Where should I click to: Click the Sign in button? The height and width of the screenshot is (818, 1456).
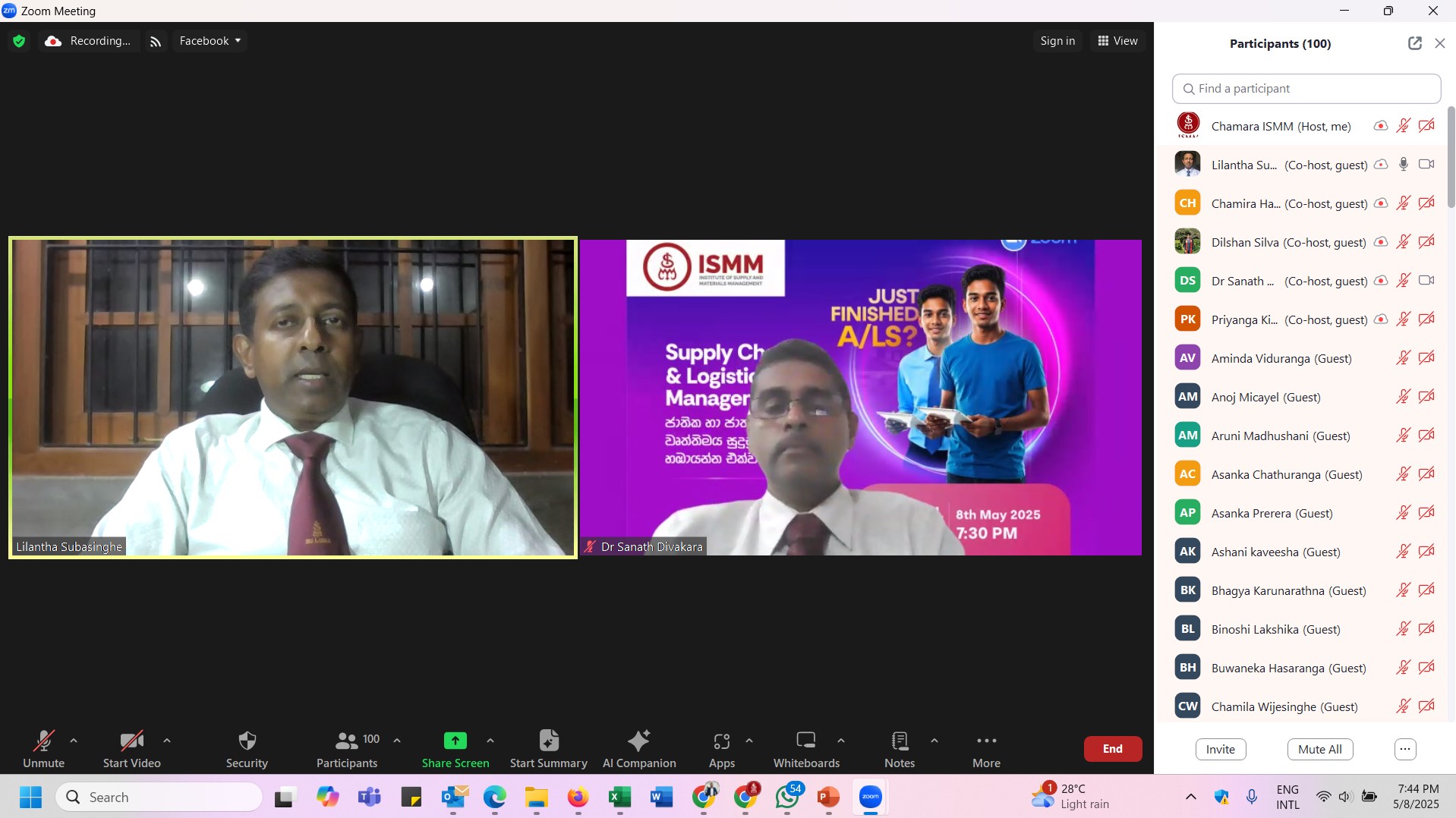click(1057, 41)
